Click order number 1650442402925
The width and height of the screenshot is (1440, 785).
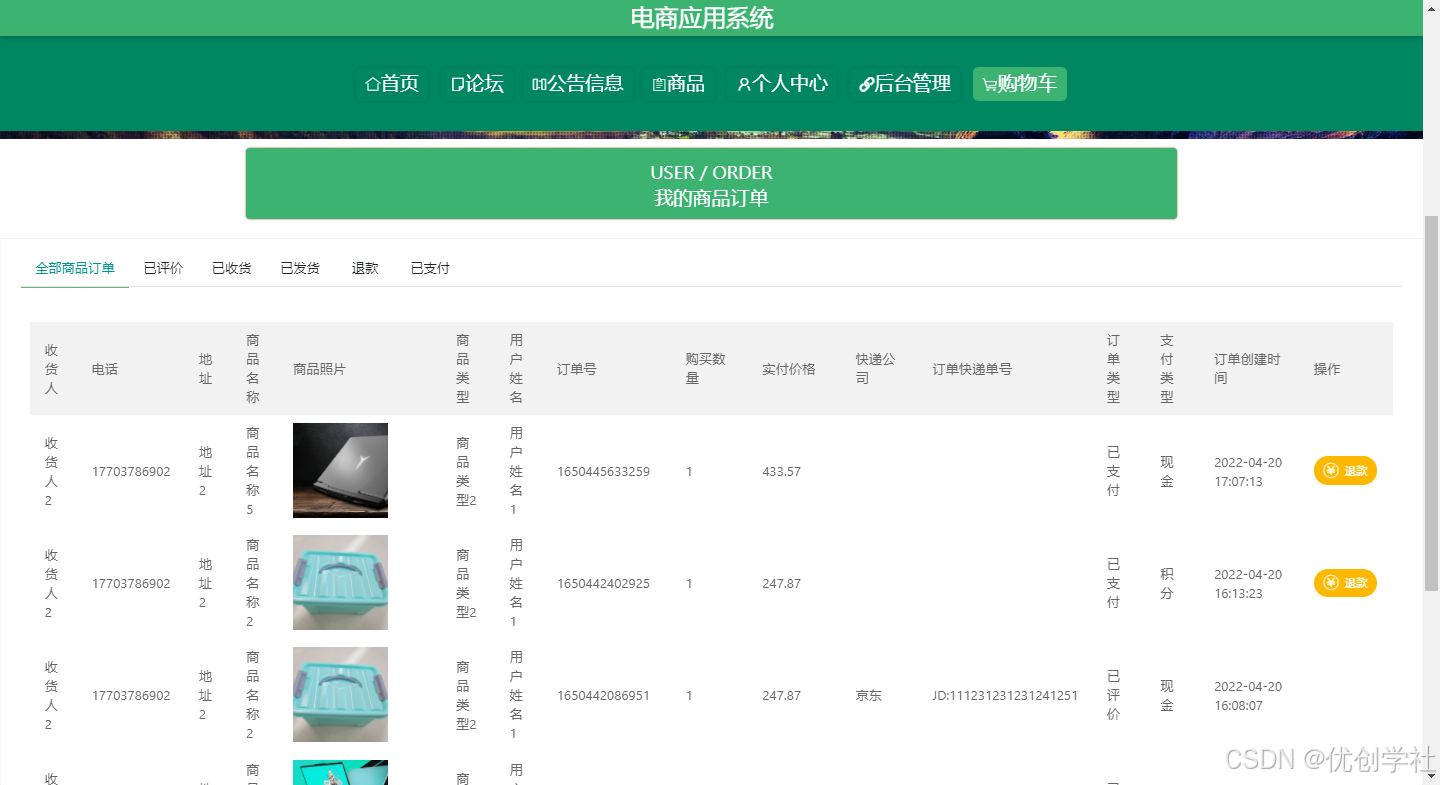click(x=604, y=584)
